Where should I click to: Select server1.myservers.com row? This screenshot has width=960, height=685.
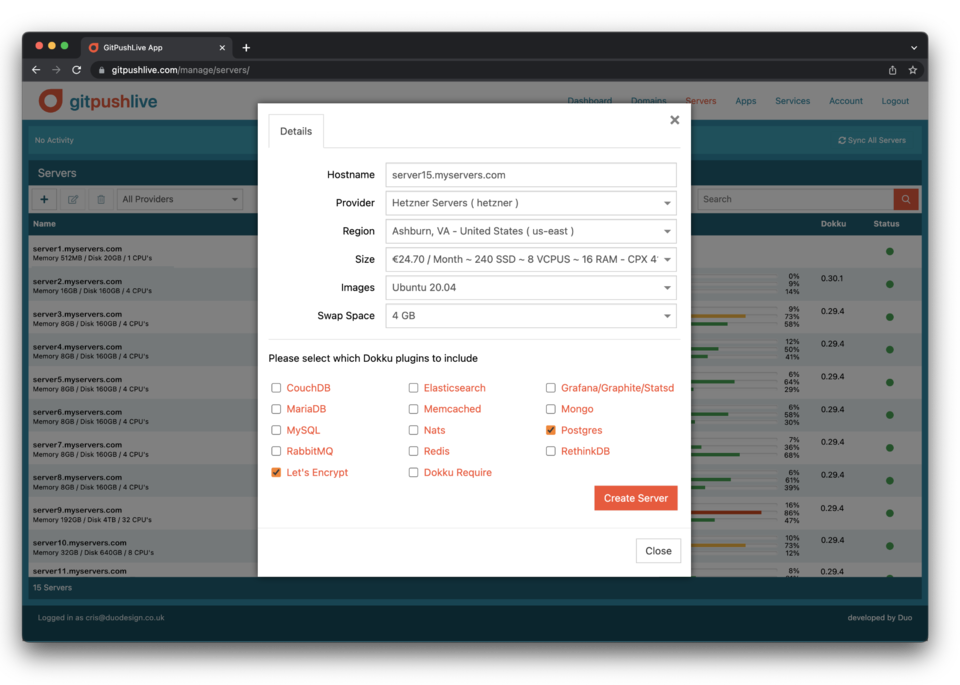(144, 252)
